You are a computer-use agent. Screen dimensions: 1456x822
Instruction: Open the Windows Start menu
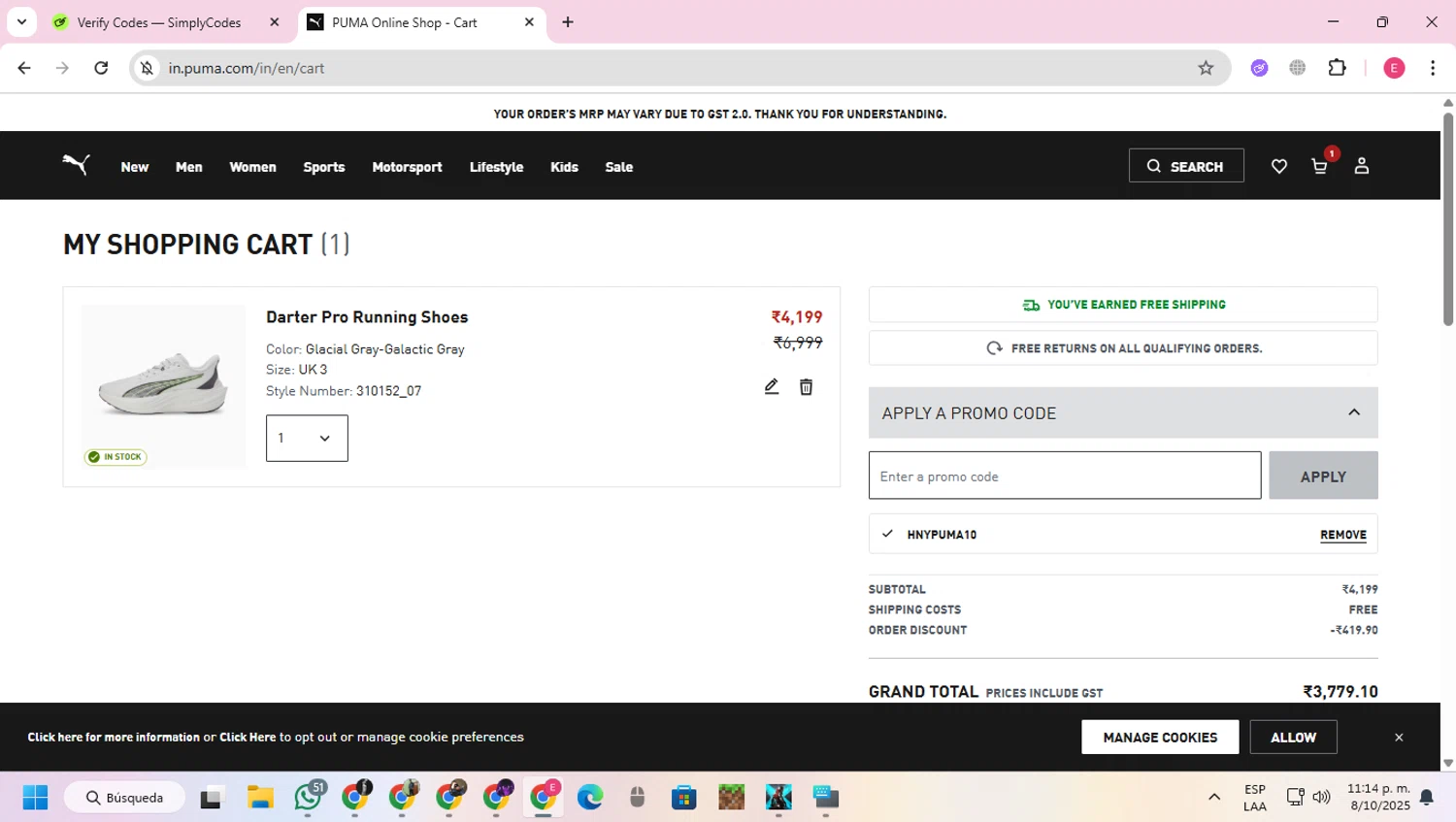click(x=35, y=798)
